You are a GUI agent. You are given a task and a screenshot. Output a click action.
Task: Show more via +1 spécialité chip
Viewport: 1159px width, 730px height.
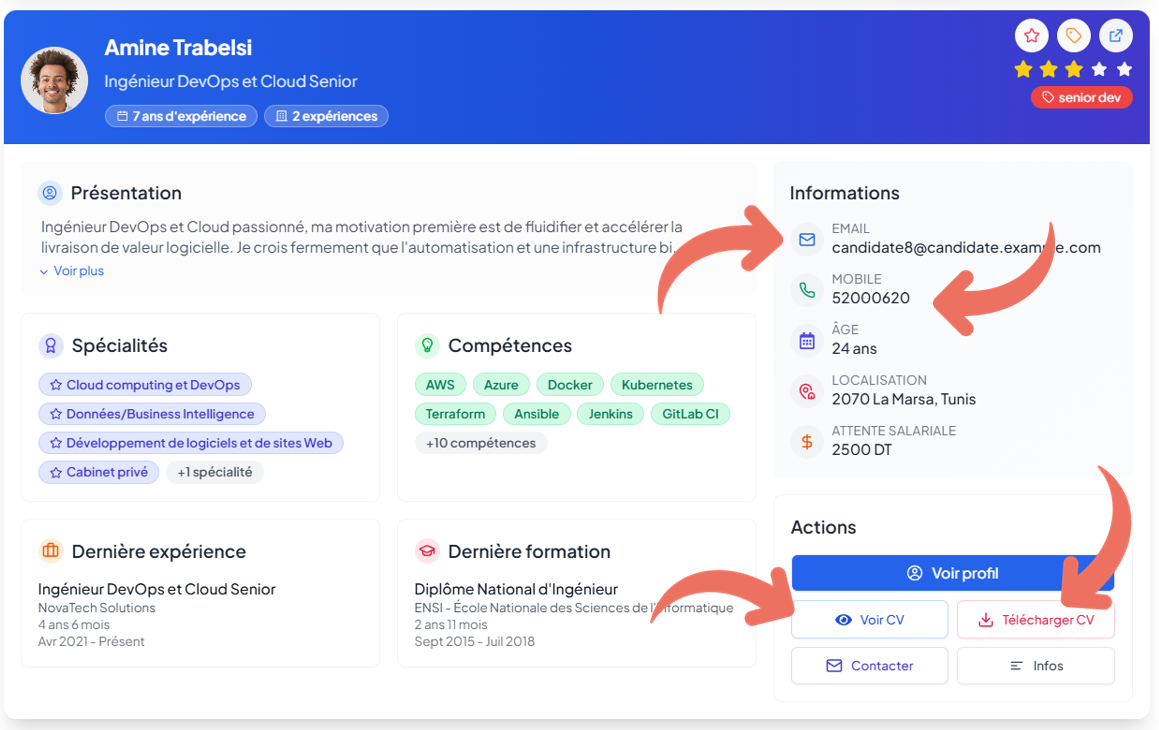pyautogui.click(x=215, y=472)
